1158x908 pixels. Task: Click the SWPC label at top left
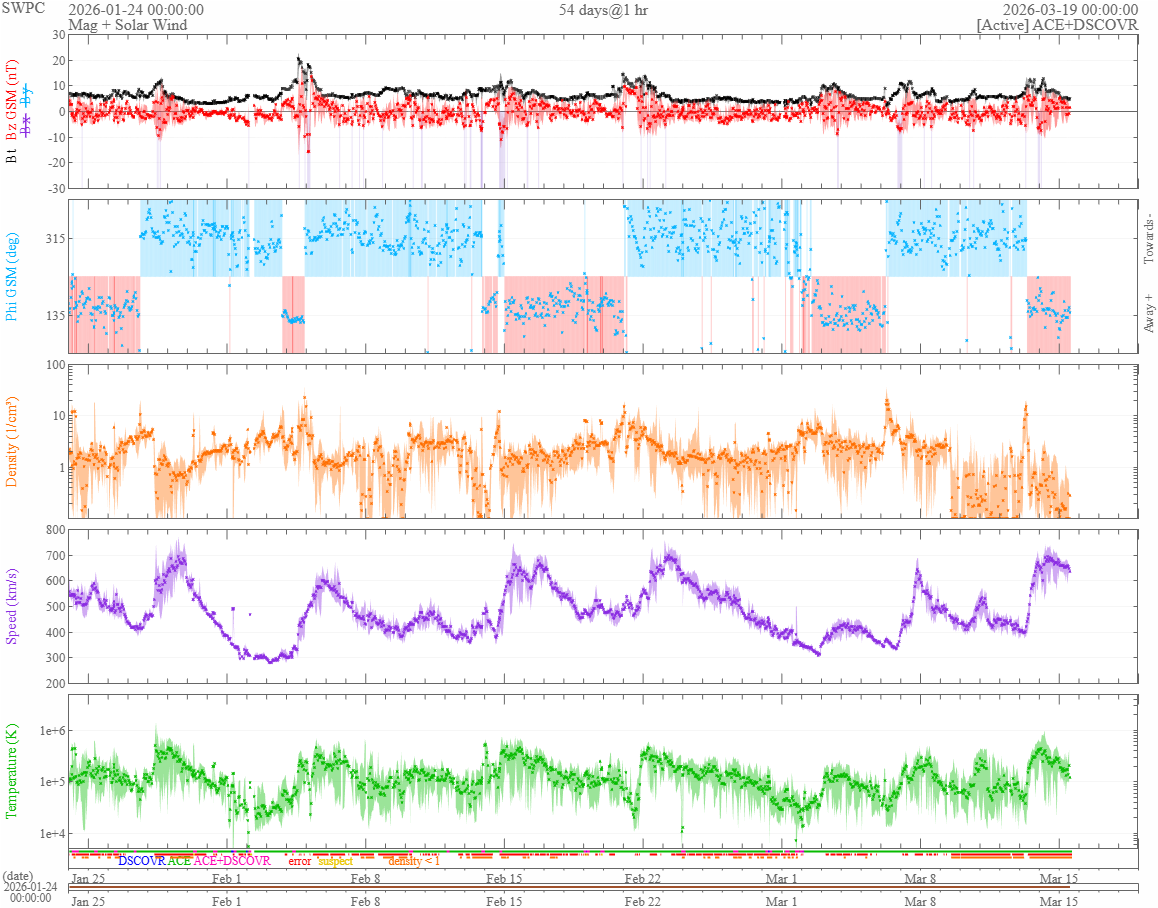pos(23,8)
